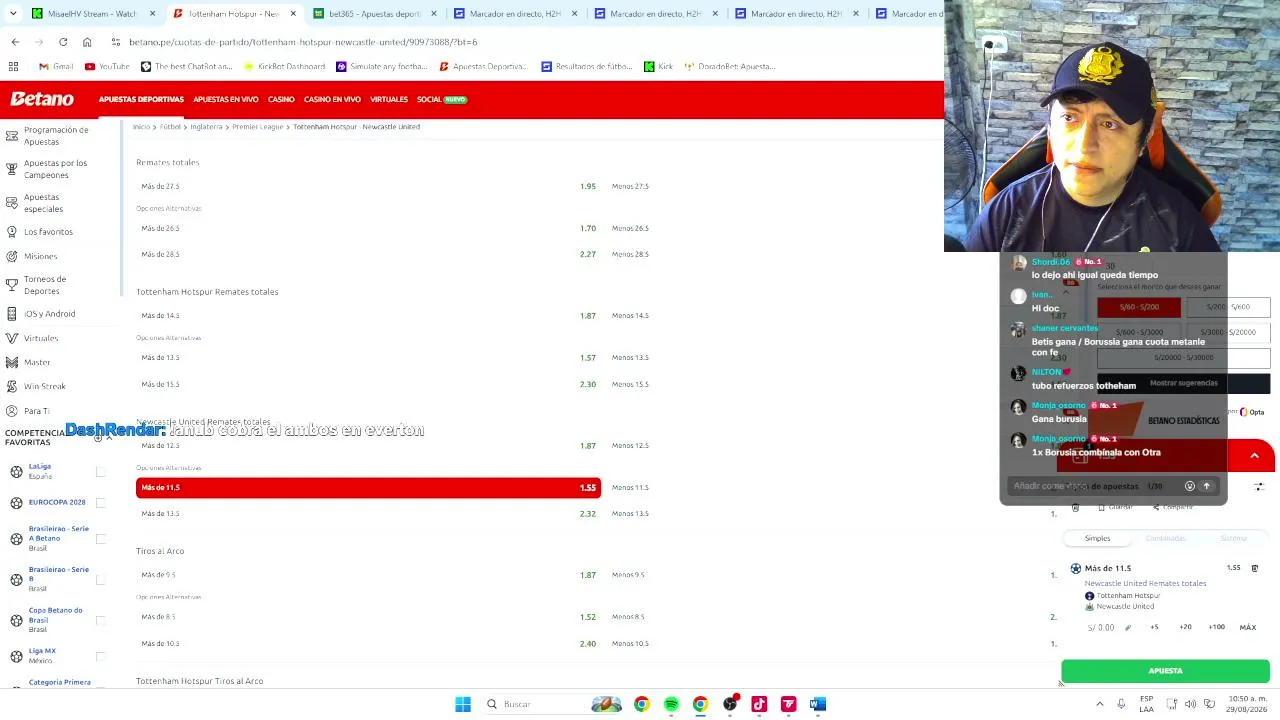Collapse the bet slip with the chevron
This screenshot has height=720, width=1280.
(1254, 456)
